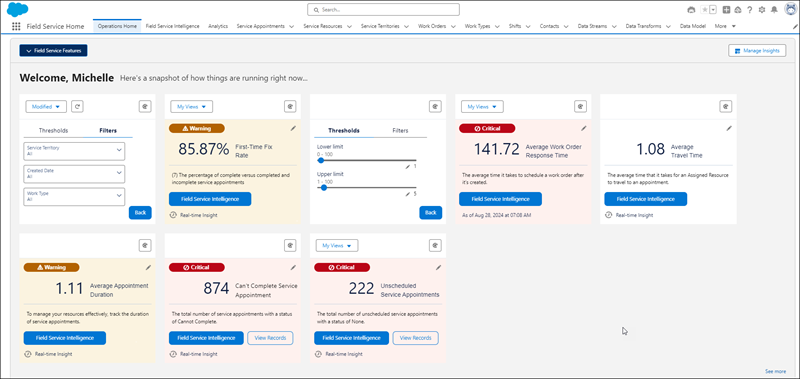Screen dimensions: 800x379
Task: Switch to Filters tab in the Lower limit card
Action: (x=400, y=131)
